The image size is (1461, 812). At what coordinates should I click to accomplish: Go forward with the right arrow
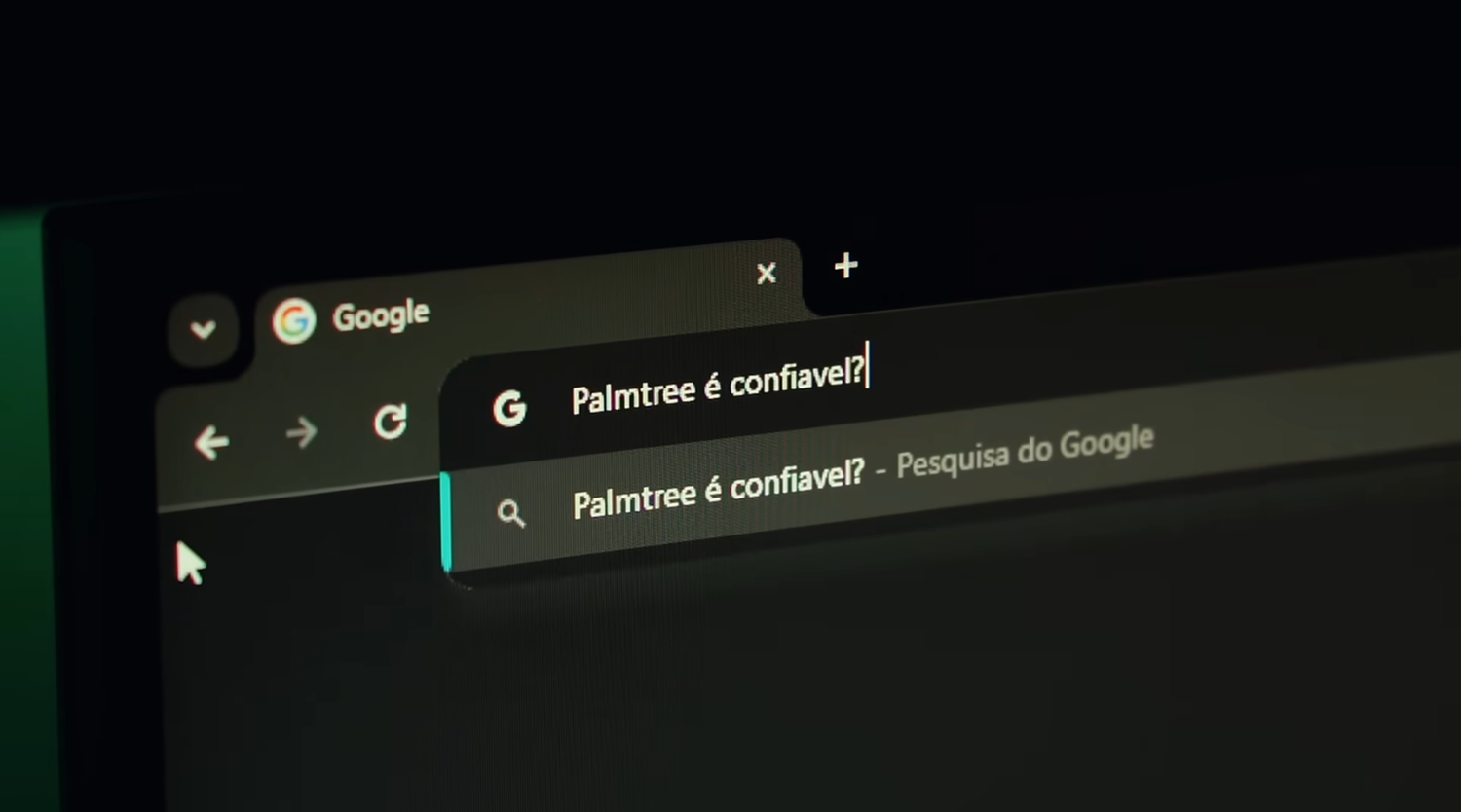(302, 431)
